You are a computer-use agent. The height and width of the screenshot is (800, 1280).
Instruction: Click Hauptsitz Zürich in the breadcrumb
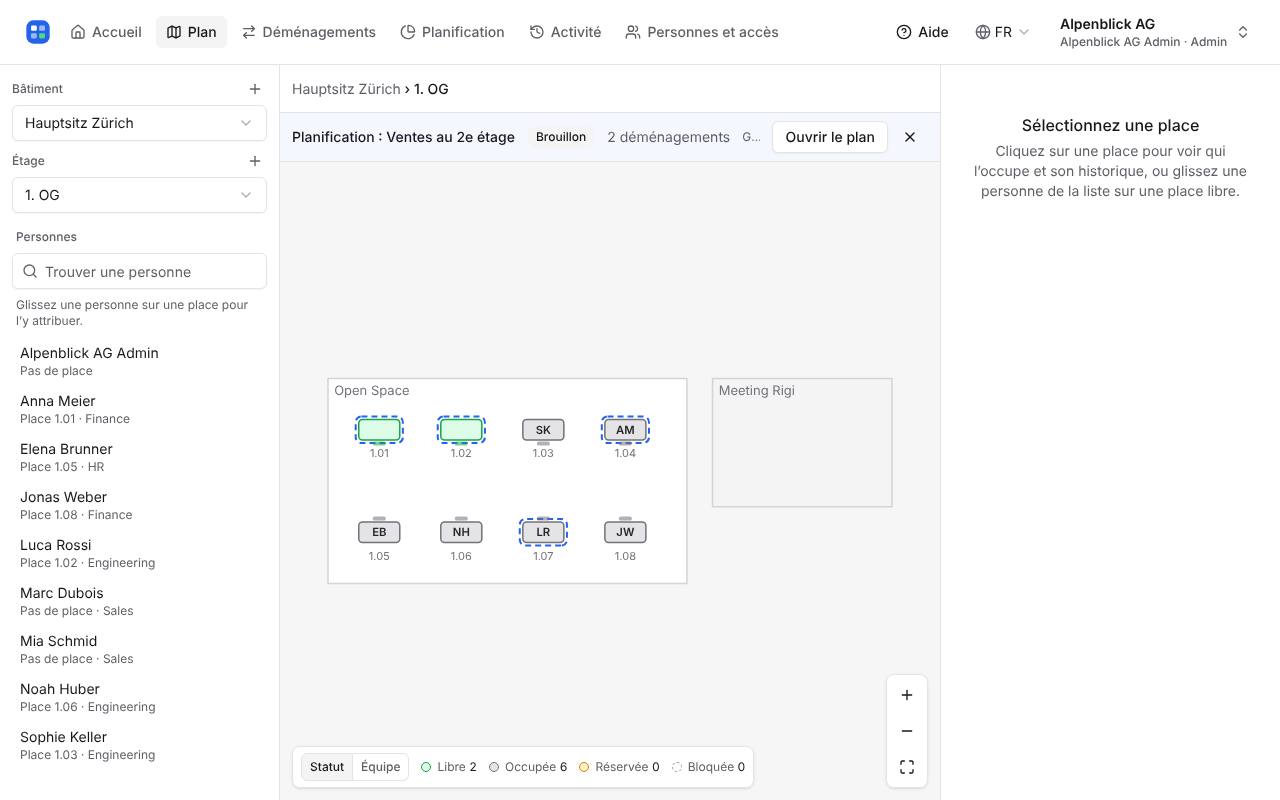346,89
